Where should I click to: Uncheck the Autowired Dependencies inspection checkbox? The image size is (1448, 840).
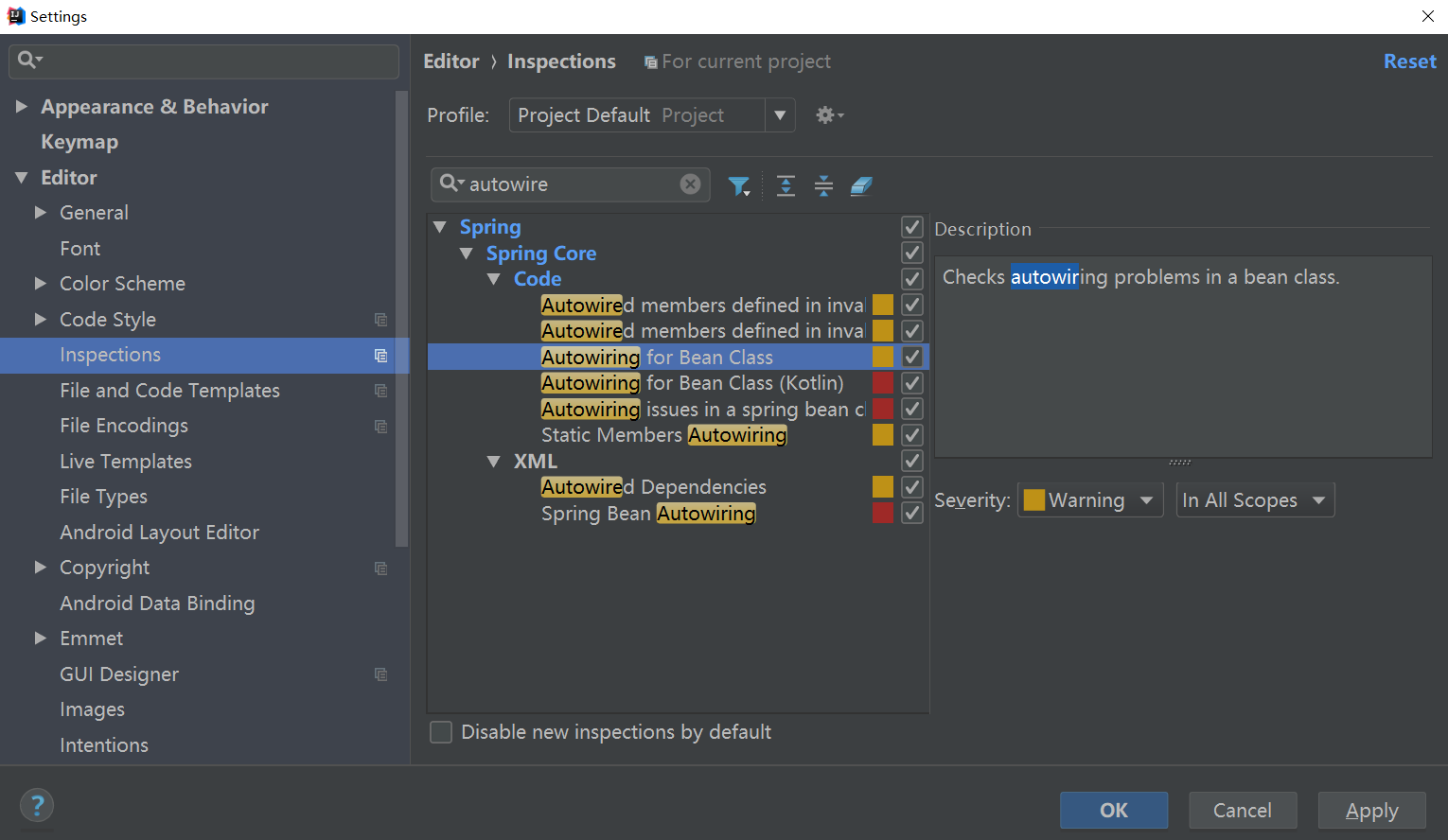912,487
